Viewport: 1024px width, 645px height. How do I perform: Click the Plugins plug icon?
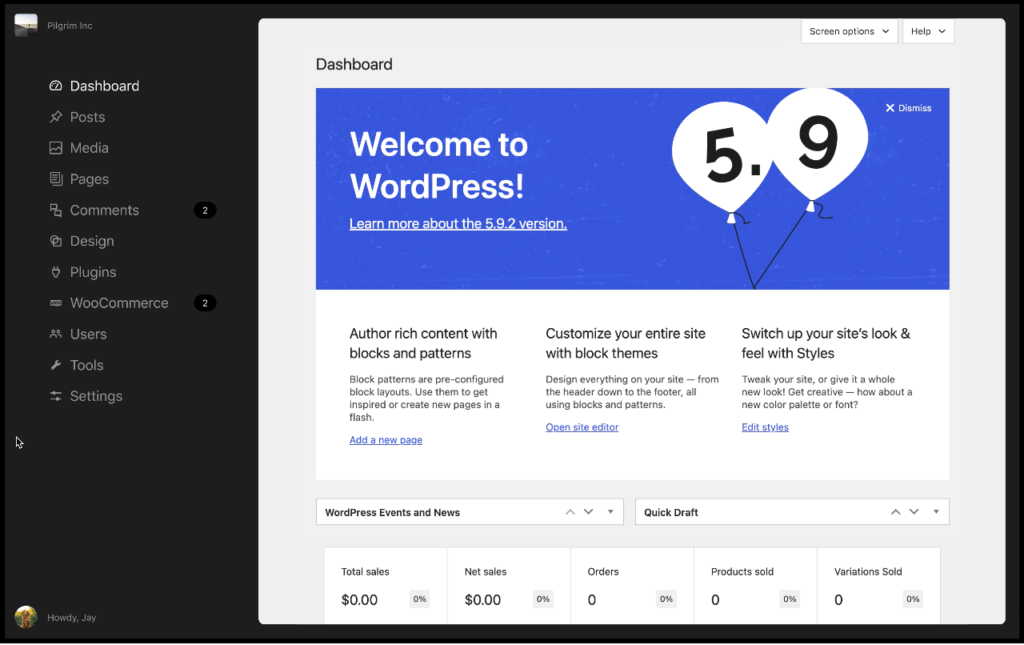56,272
